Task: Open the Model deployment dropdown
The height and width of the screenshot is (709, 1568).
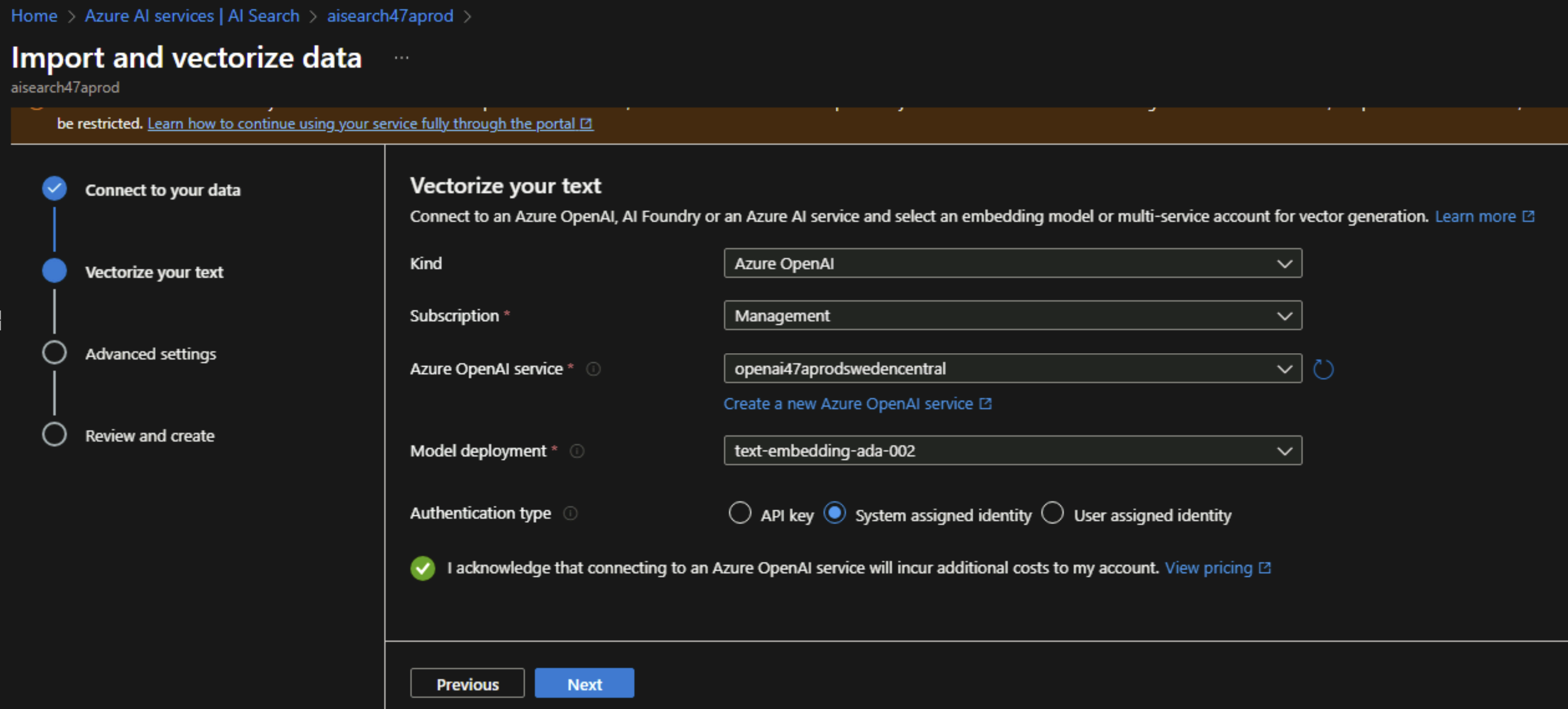Action: pos(1012,451)
